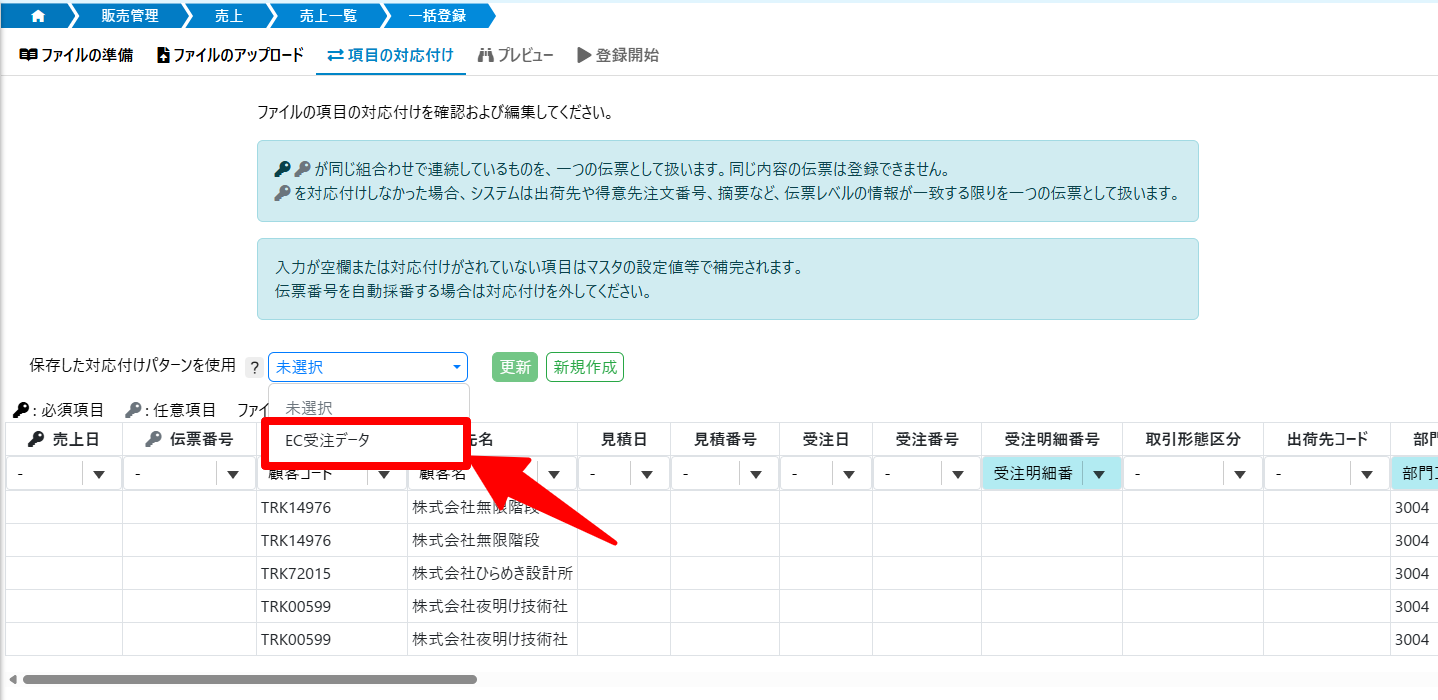Viewport: 1438px width, 700px height.
Task: Click the binoculars preview icon
Action: (x=486, y=55)
